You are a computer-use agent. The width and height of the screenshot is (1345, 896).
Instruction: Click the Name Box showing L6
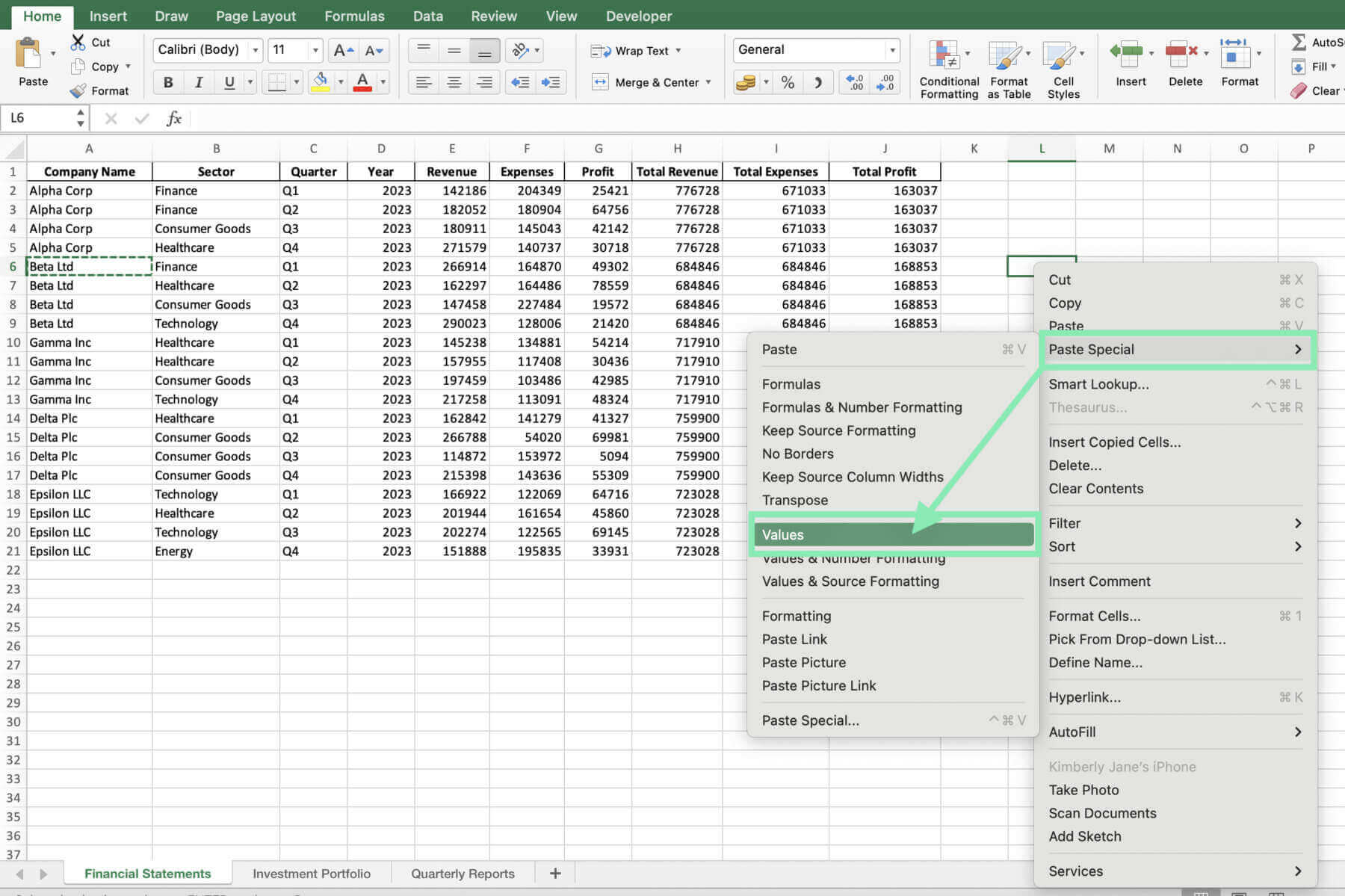click(x=44, y=118)
